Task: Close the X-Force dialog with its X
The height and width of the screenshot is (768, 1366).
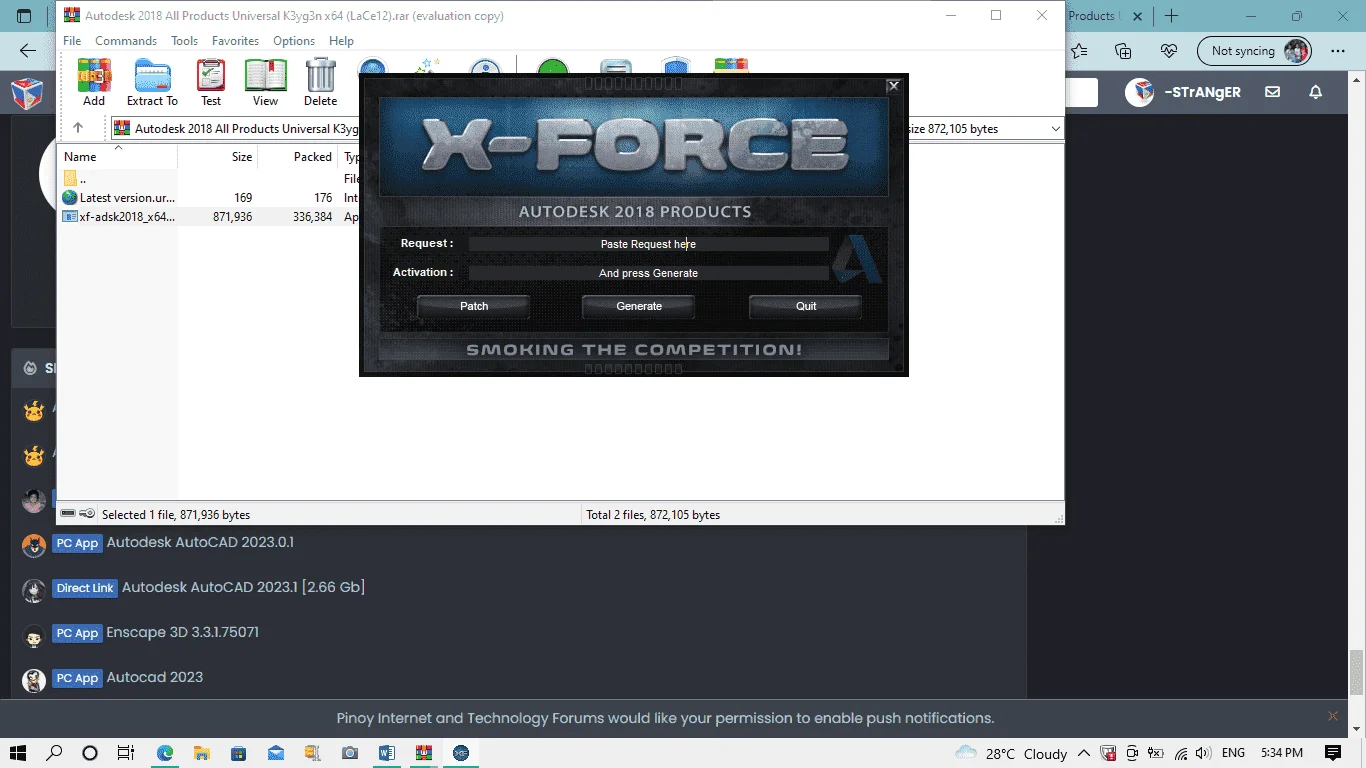Action: pos(894,86)
